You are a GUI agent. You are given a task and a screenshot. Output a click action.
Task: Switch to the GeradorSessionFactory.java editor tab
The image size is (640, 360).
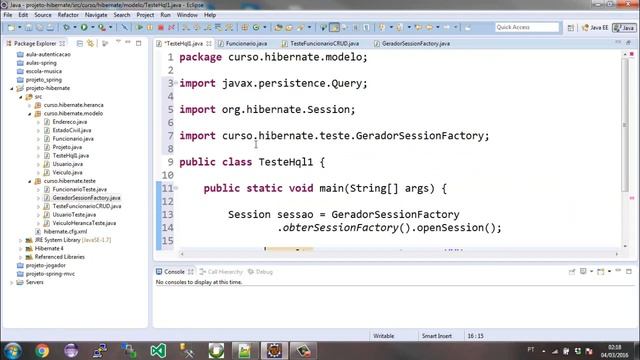412,43
